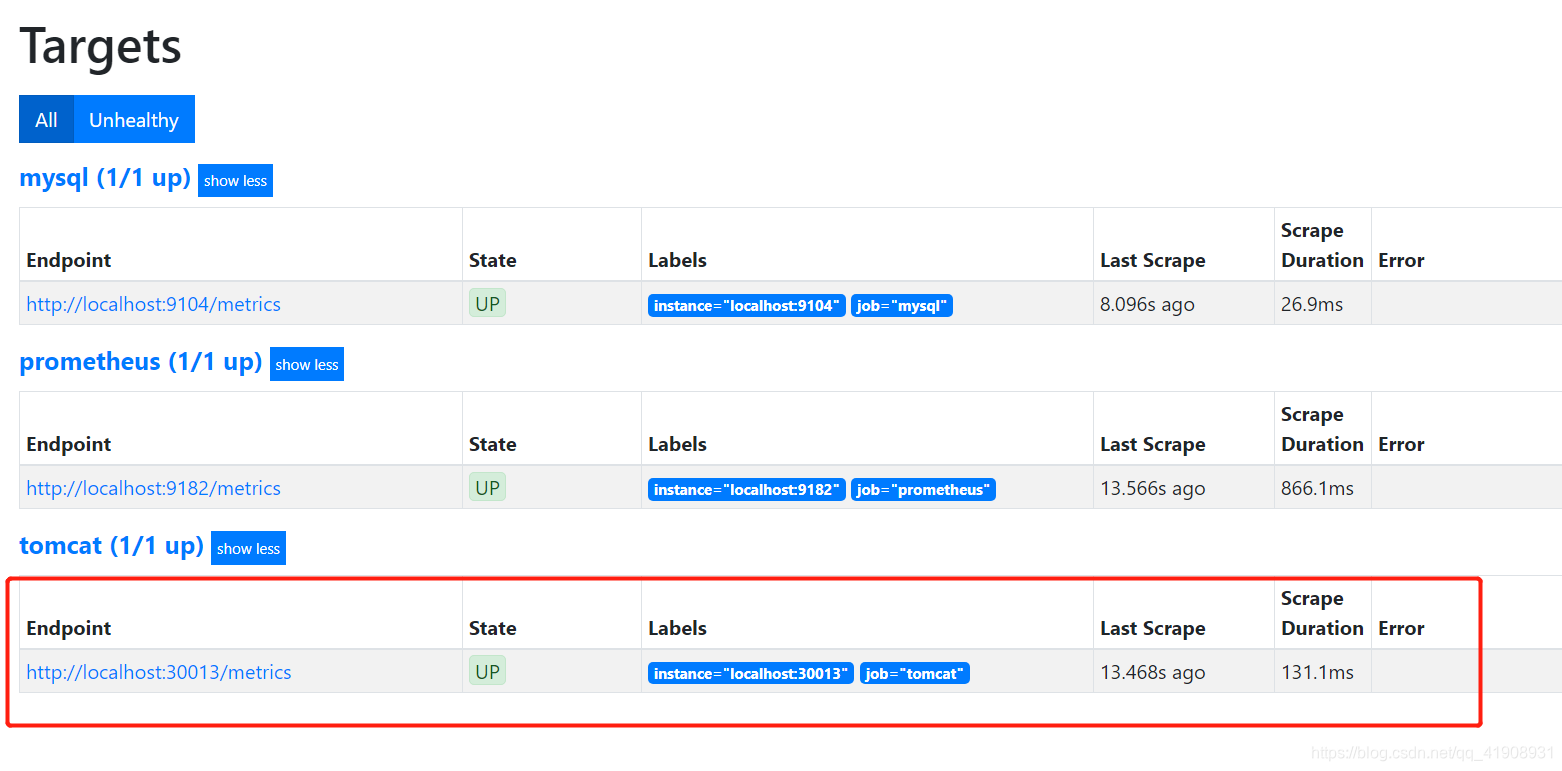Viewport: 1562px width, 771px height.
Task: Select the All filter button
Action: pos(46,119)
